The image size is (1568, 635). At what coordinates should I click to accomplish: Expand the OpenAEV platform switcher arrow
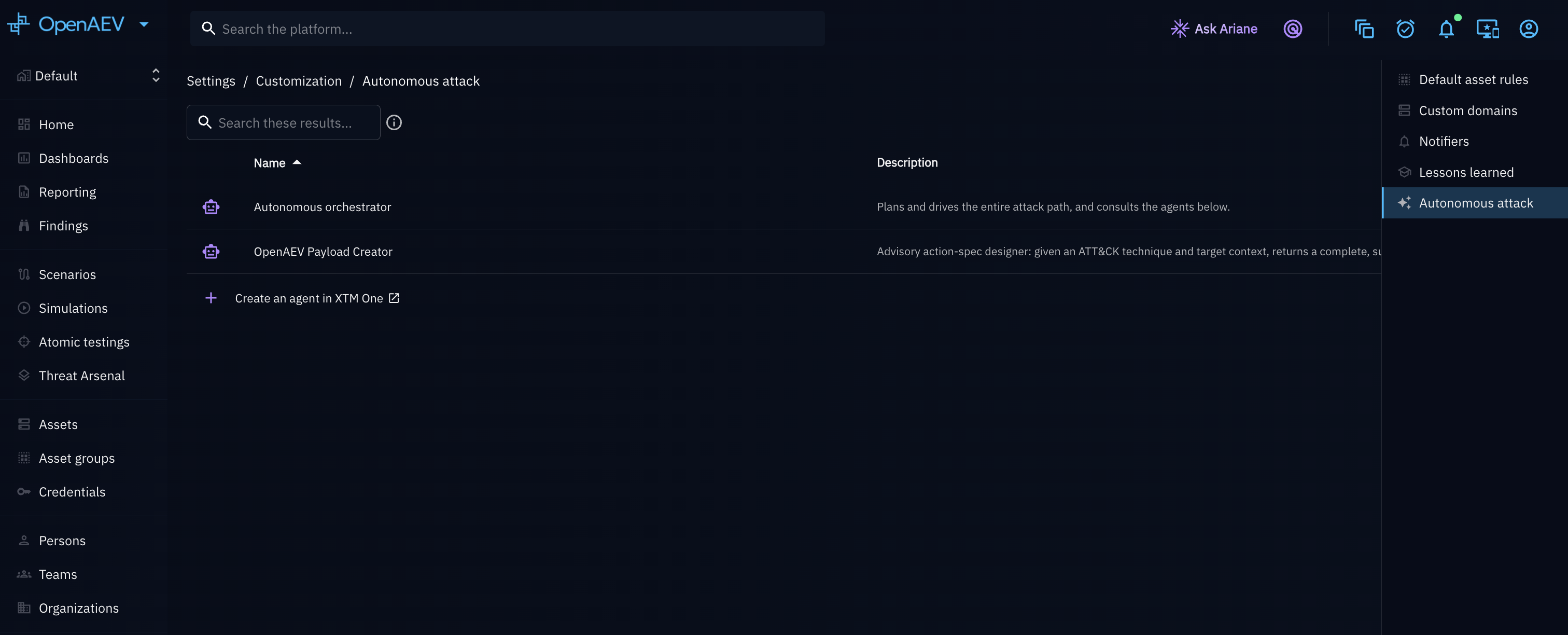[x=144, y=24]
